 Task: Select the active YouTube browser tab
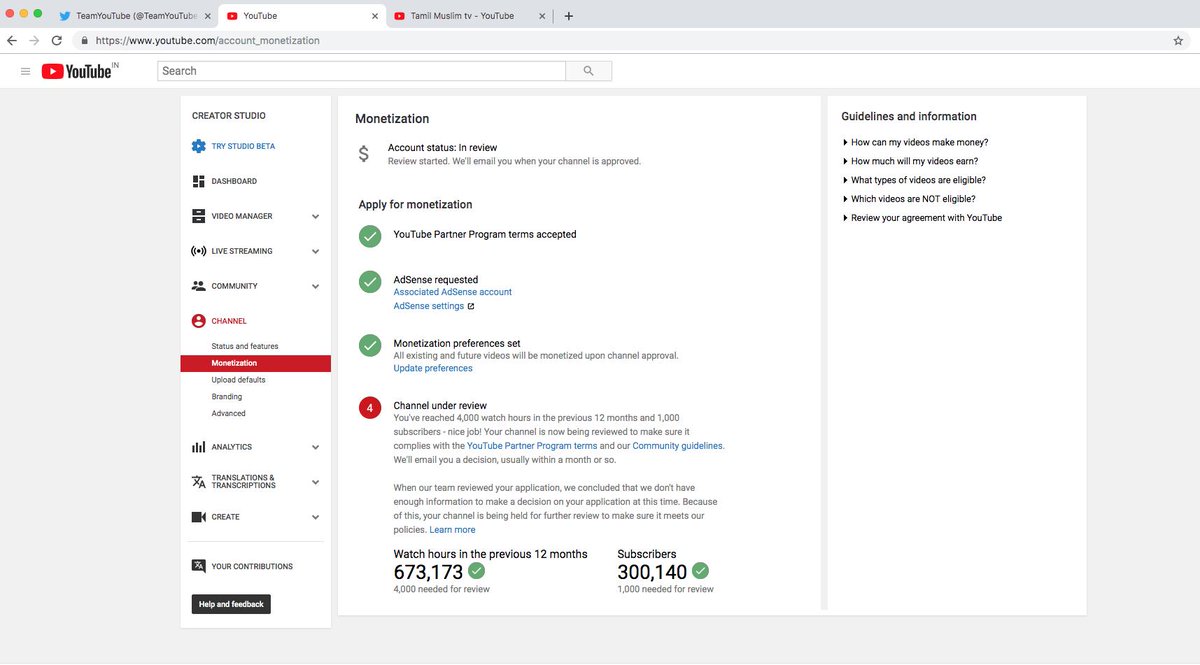pos(300,16)
